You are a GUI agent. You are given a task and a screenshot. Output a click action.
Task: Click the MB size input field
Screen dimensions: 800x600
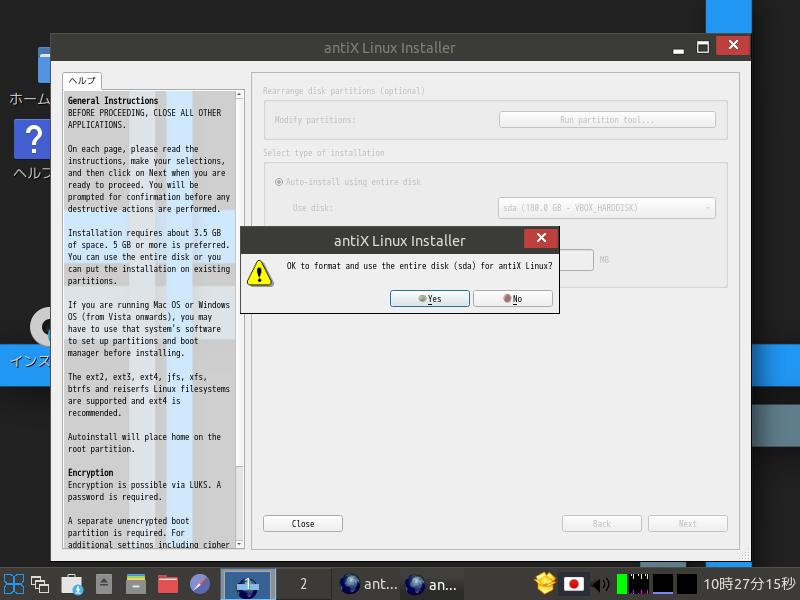[577, 260]
